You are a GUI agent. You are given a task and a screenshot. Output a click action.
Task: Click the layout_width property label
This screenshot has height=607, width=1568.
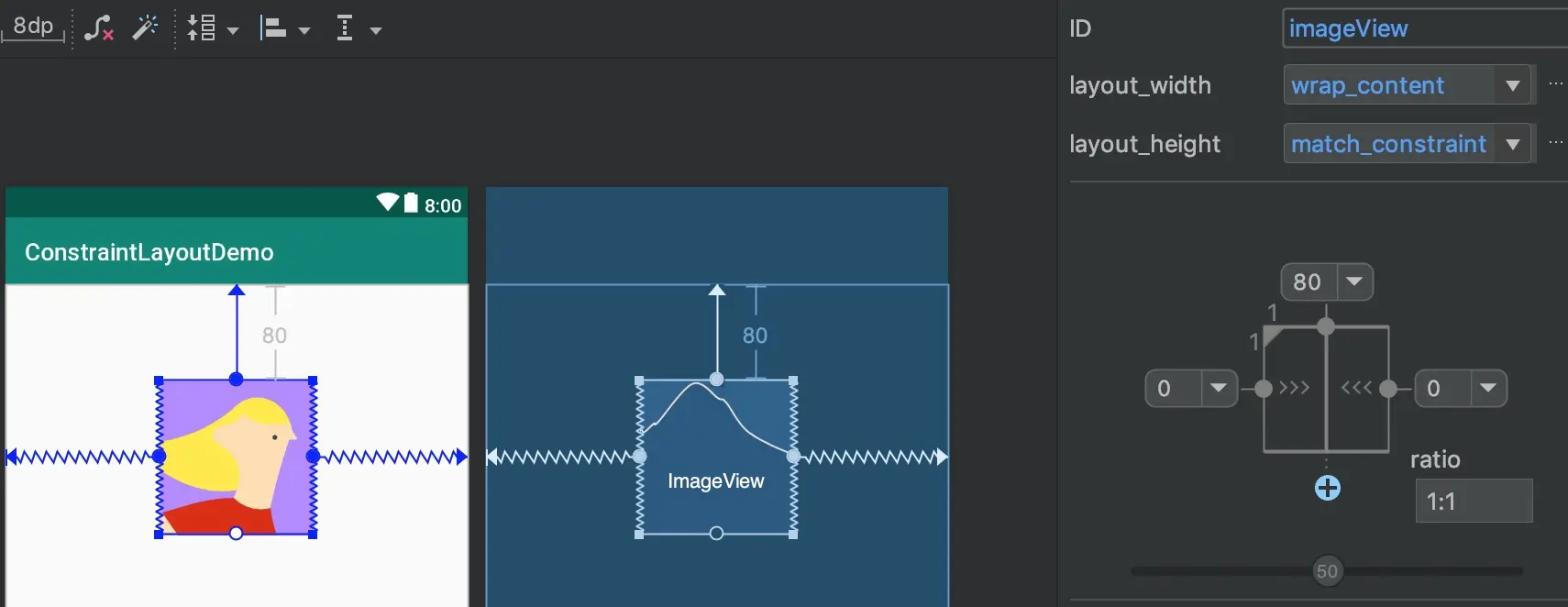point(1140,85)
